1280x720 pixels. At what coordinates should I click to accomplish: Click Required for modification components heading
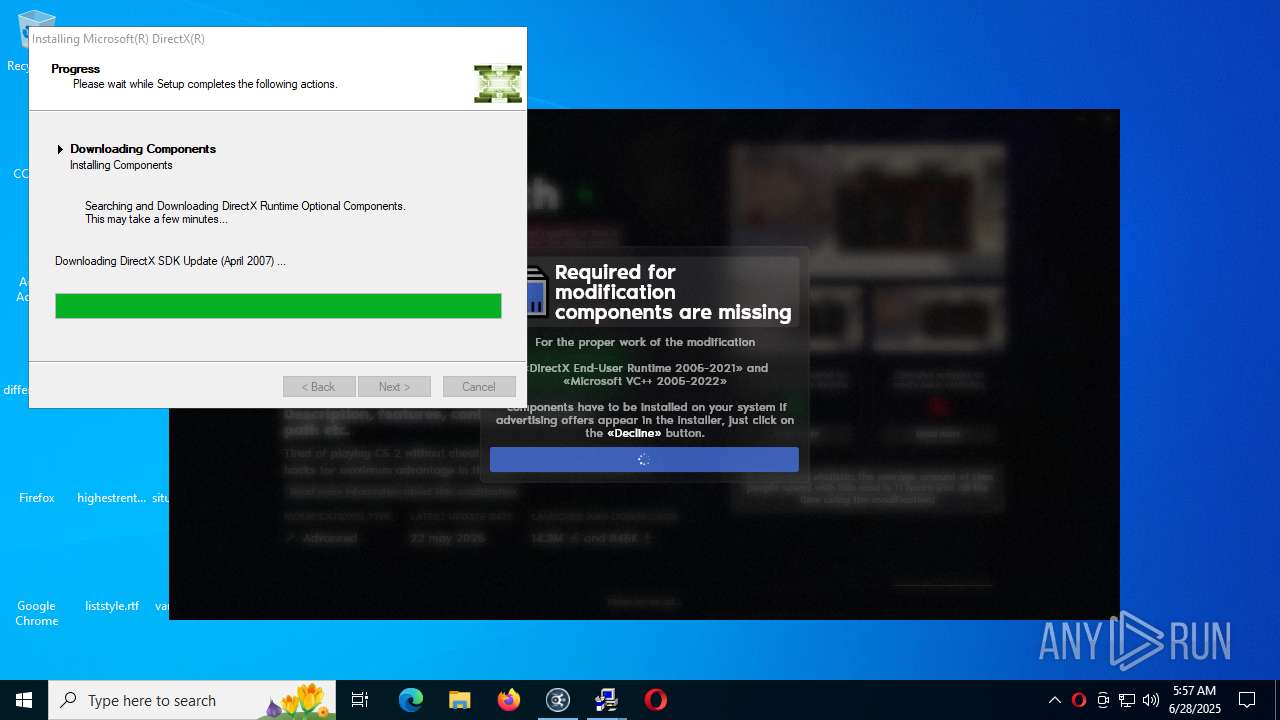pyautogui.click(x=673, y=292)
